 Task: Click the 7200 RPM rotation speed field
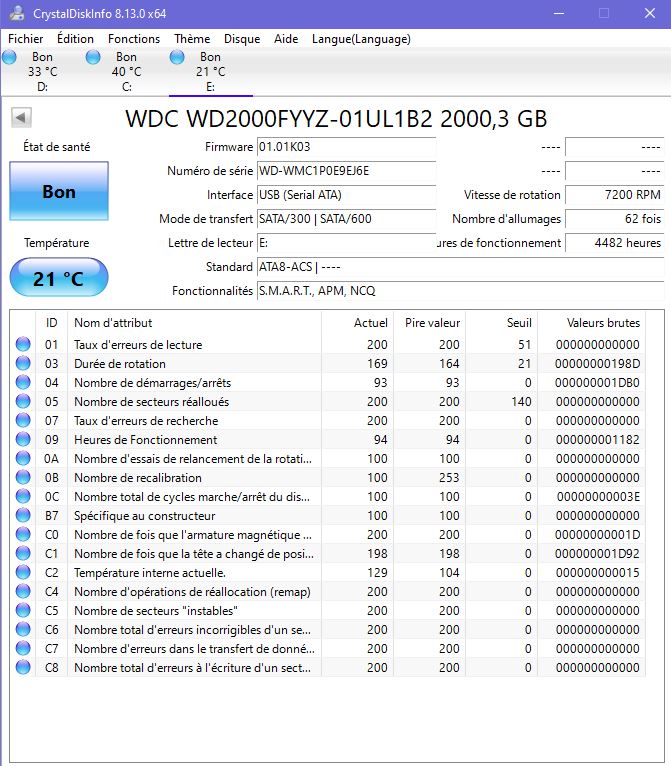pyautogui.click(x=614, y=195)
